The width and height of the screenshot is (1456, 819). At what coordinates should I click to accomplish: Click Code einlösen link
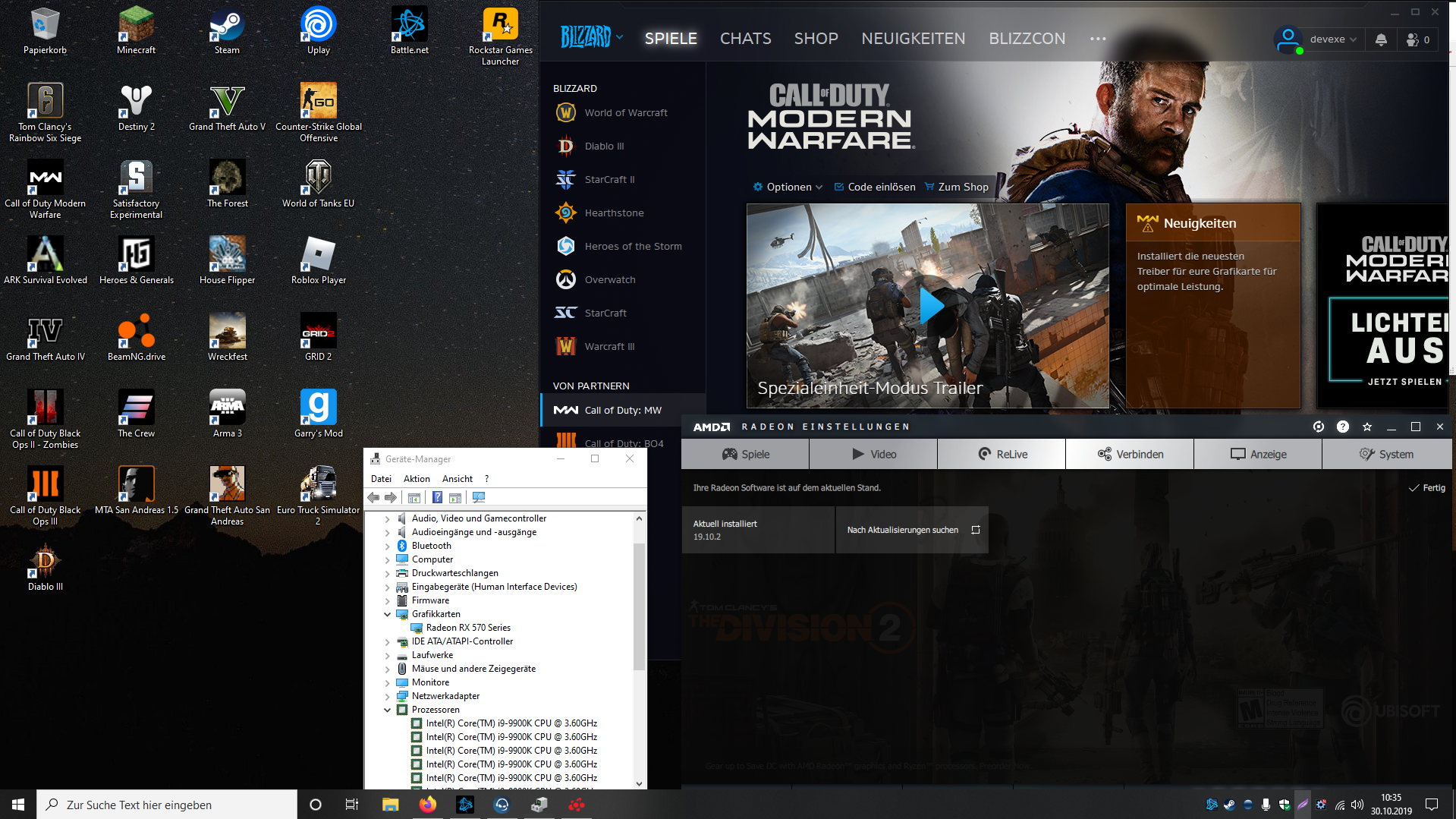coord(875,187)
